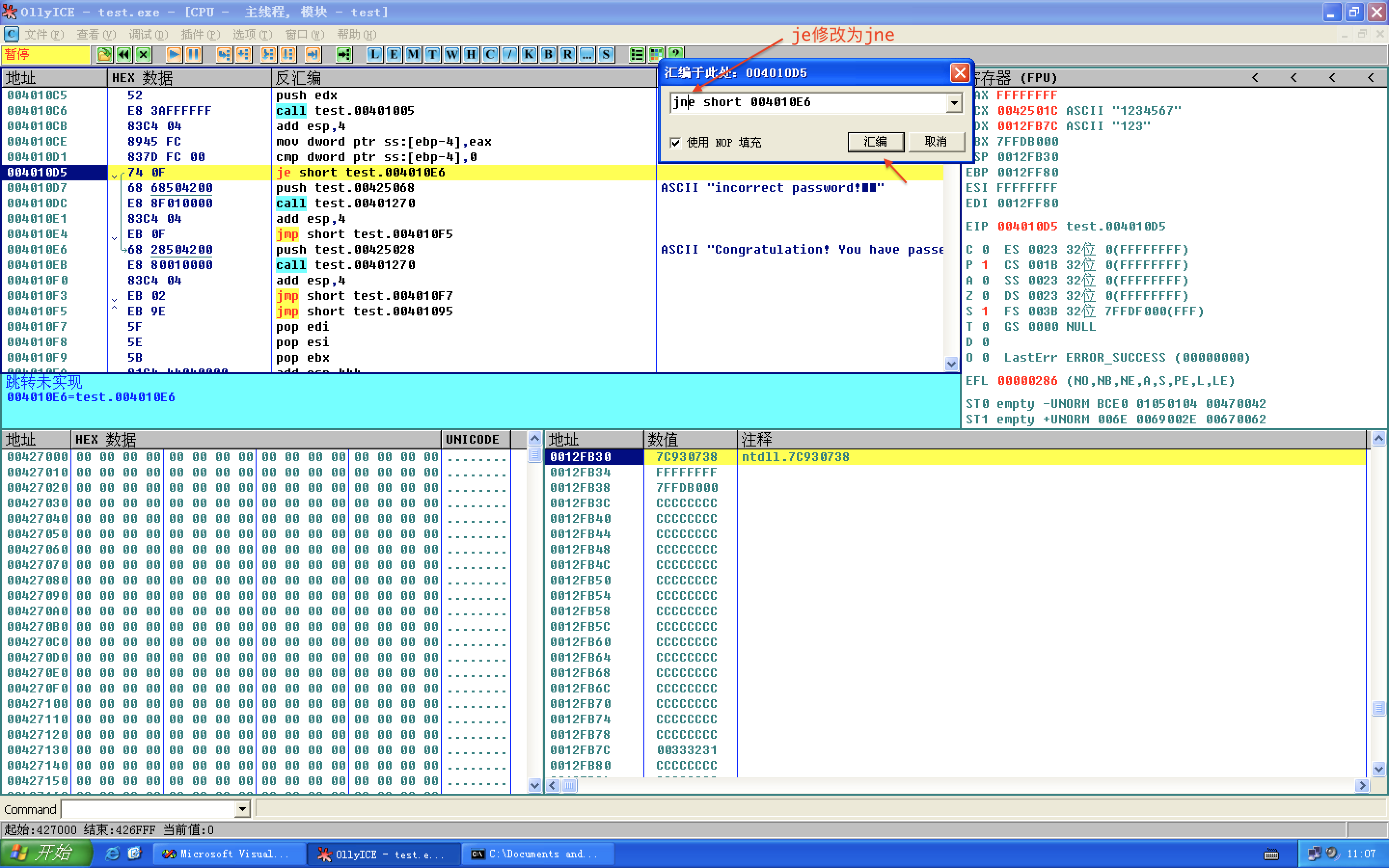1389x868 pixels.
Task: Click the last register view arrow in the header
Action: (x=1371, y=78)
